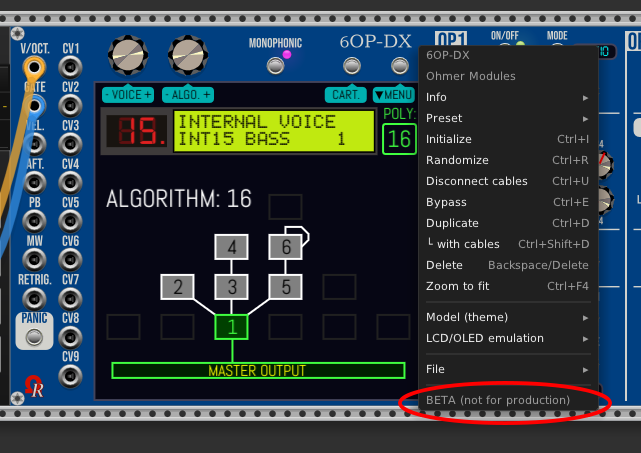Click the CV8 input jack
Image resolution: width=641 pixels, height=453 pixels.
click(x=70, y=337)
